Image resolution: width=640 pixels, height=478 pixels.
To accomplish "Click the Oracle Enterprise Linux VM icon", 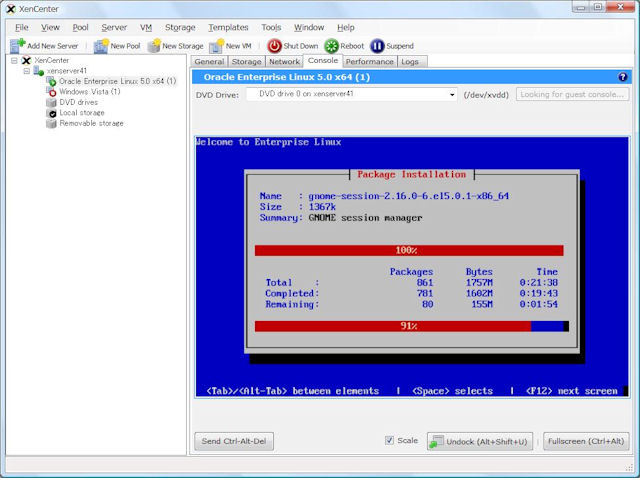I will tap(51, 81).
